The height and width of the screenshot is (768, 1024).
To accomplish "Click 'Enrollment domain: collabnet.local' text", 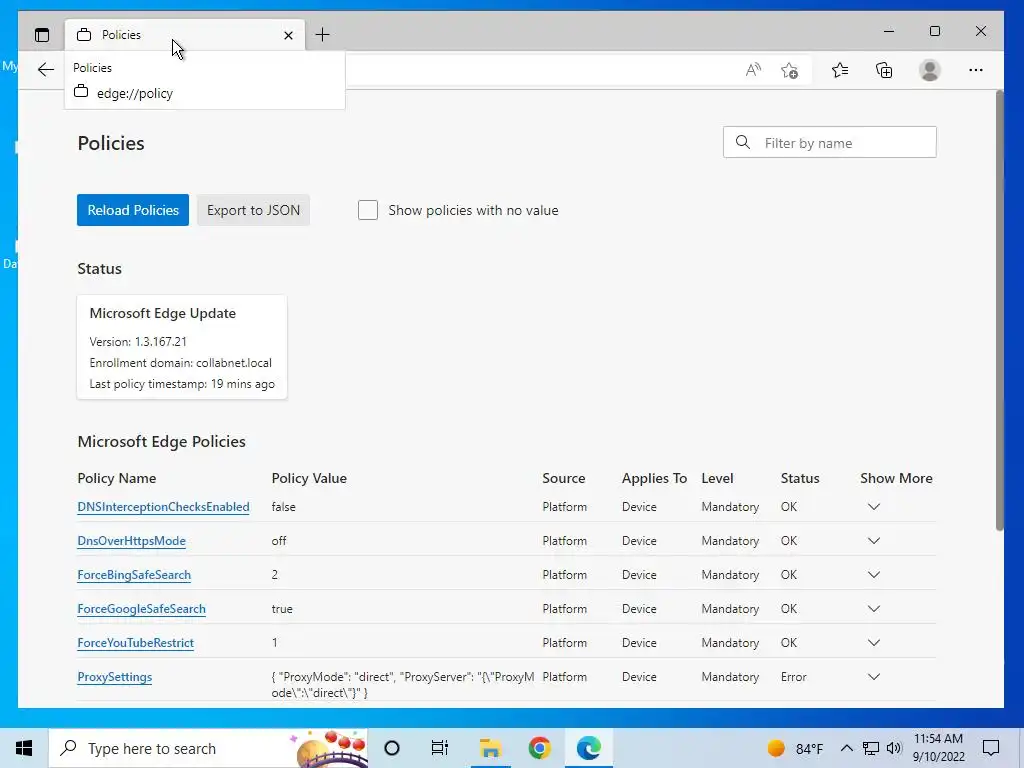I will pyautogui.click(x=180, y=362).
